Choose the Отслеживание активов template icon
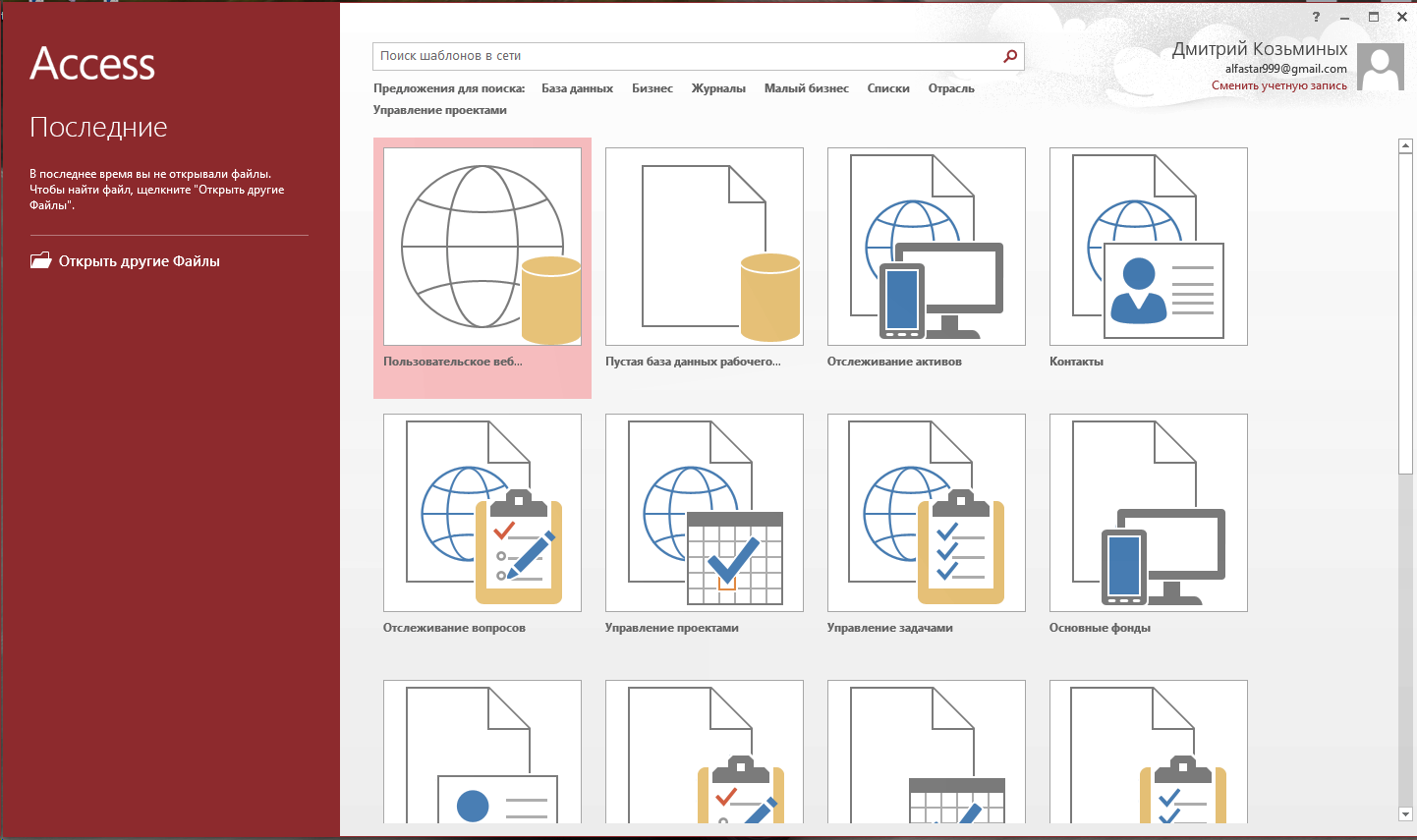1417x840 pixels. [x=927, y=247]
